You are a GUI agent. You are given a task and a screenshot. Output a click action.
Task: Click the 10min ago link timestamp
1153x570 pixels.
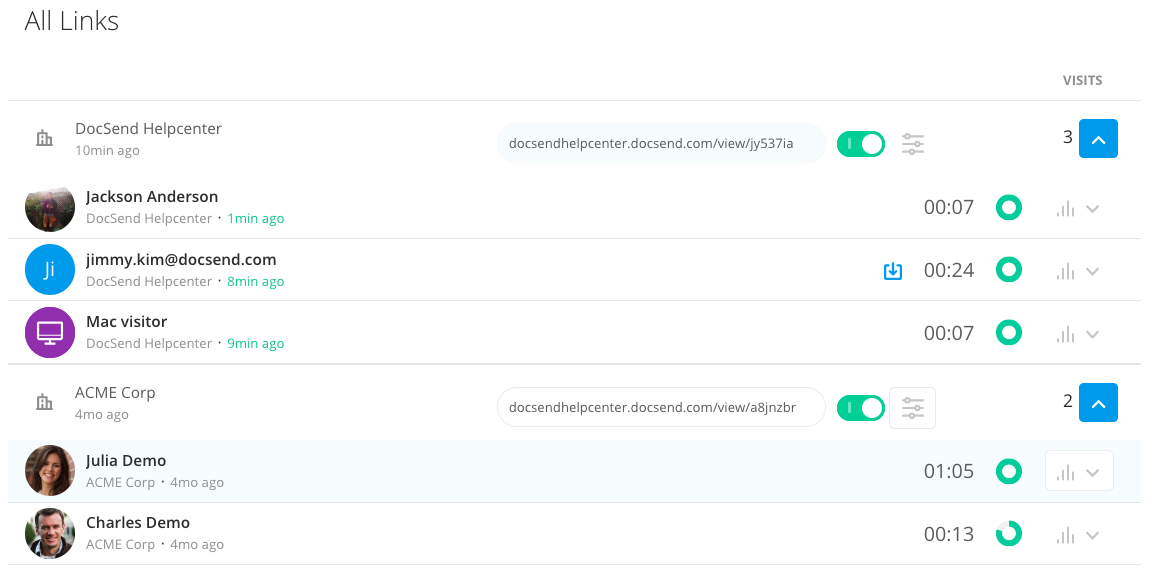(107, 150)
